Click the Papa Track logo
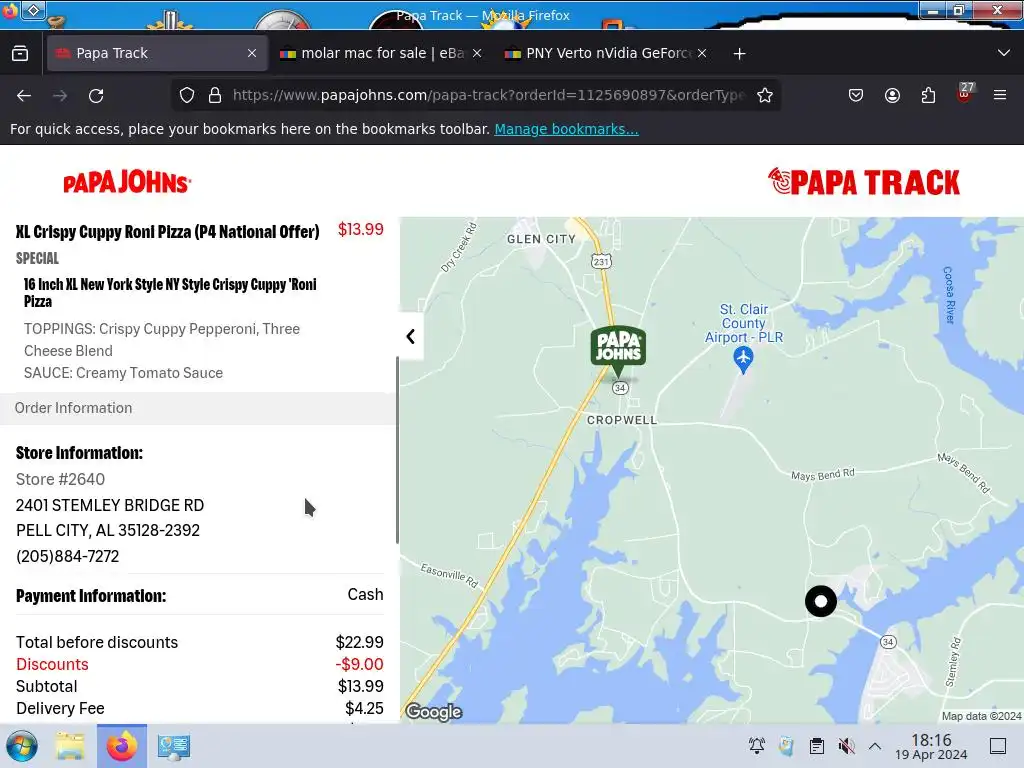The height and width of the screenshot is (768, 1024). click(x=863, y=182)
